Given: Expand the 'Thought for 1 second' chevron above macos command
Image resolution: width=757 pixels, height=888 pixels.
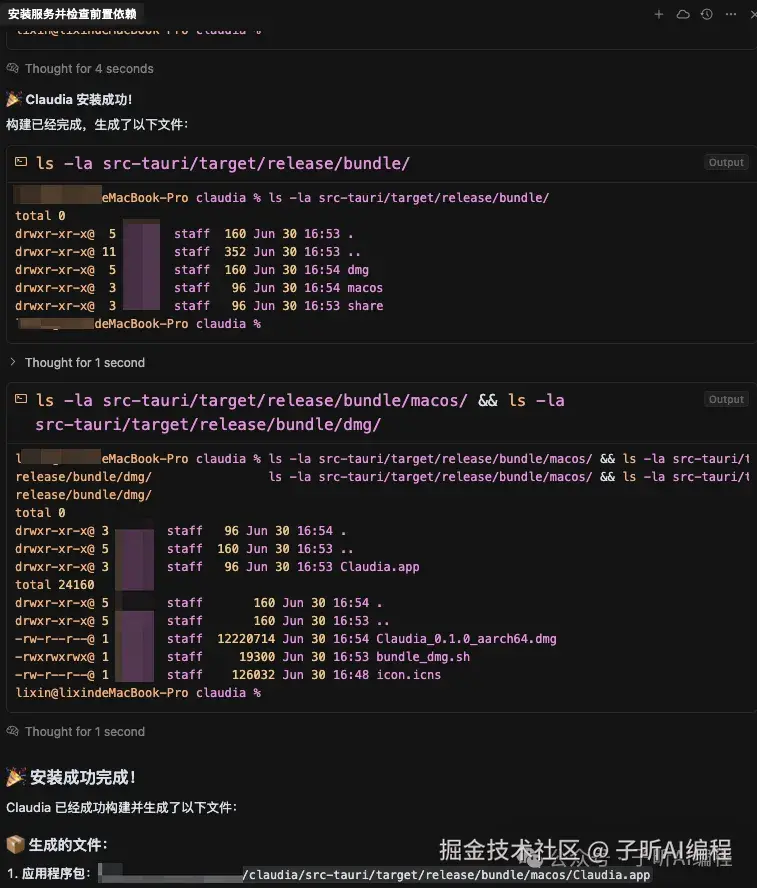Looking at the screenshot, I should tap(12, 362).
